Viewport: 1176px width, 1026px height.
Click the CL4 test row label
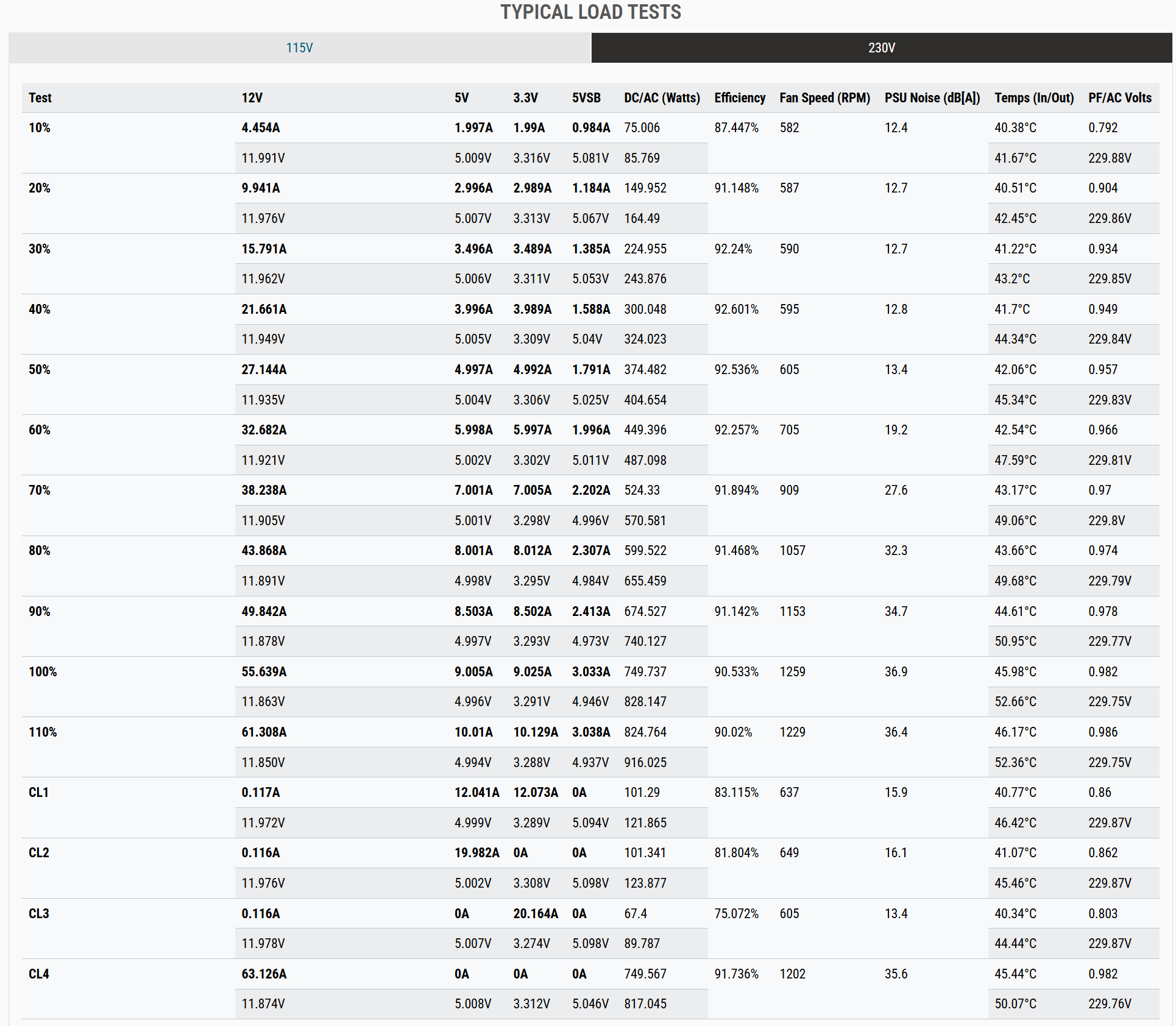pos(39,974)
